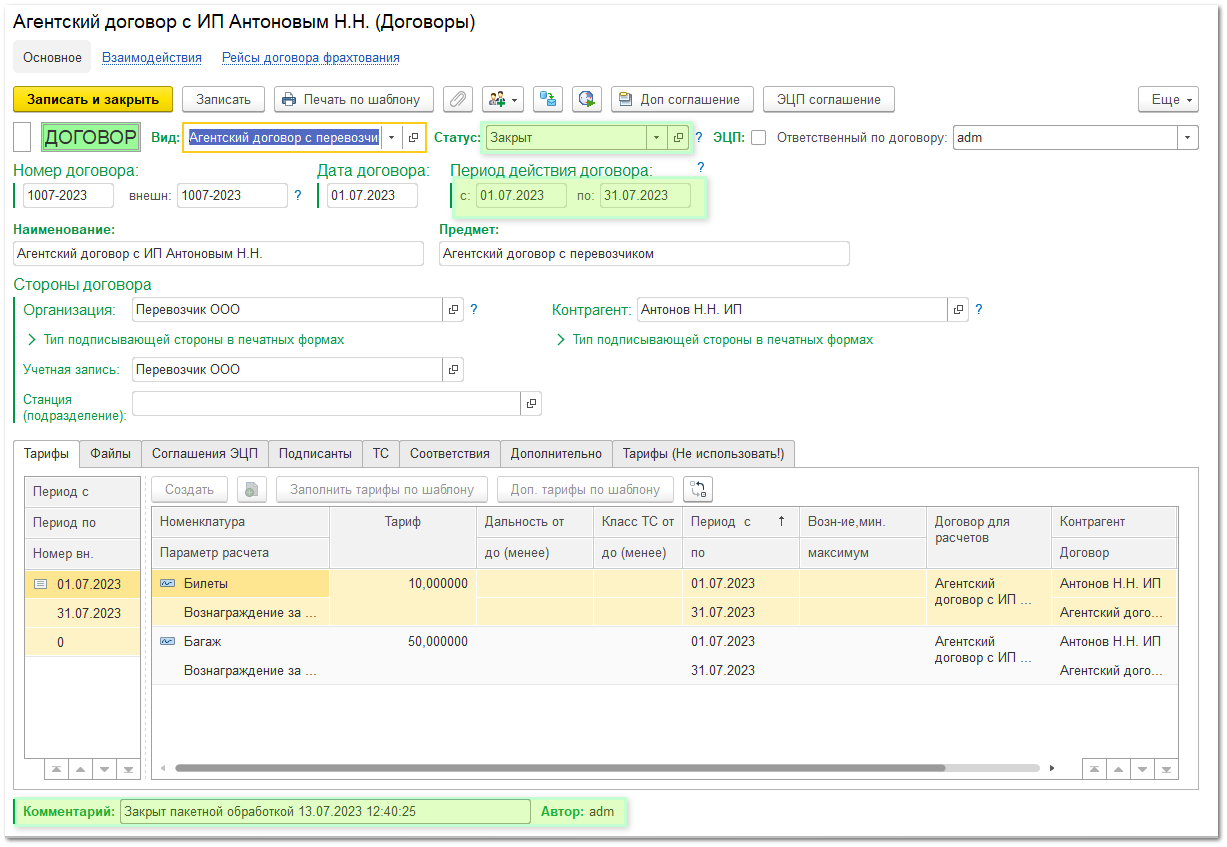Click the Комментарий text field
This screenshot has height=847, width=1227.
click(325, 812)
